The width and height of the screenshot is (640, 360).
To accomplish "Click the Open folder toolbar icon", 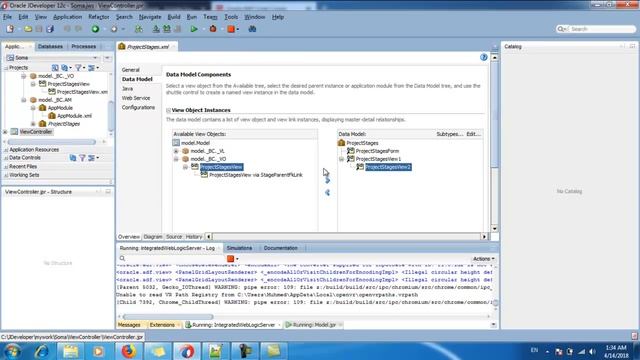I will [x=28, y=29].
